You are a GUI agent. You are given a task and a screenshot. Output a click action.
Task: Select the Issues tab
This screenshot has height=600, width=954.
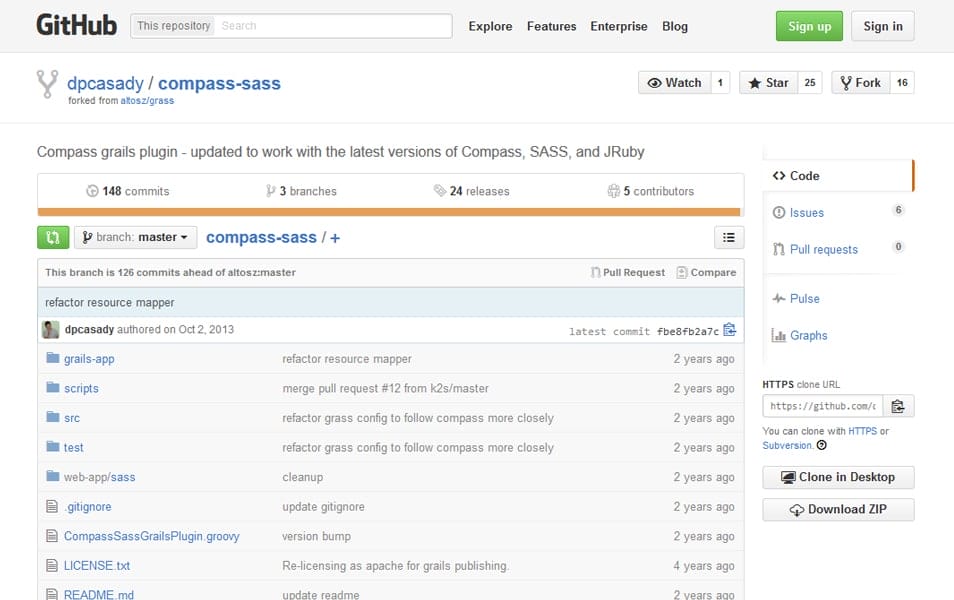pyautogui.click(x=808, y=212)
